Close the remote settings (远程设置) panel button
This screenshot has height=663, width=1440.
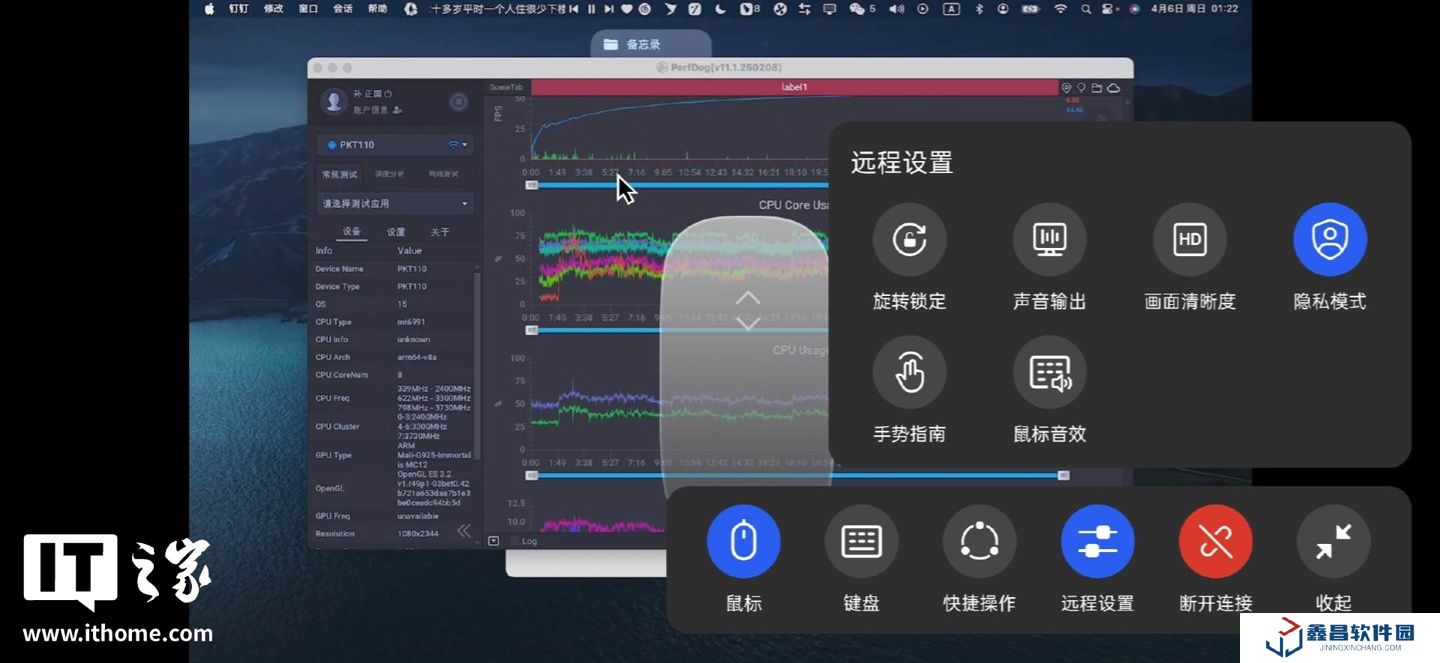[x=1097, y=542]
